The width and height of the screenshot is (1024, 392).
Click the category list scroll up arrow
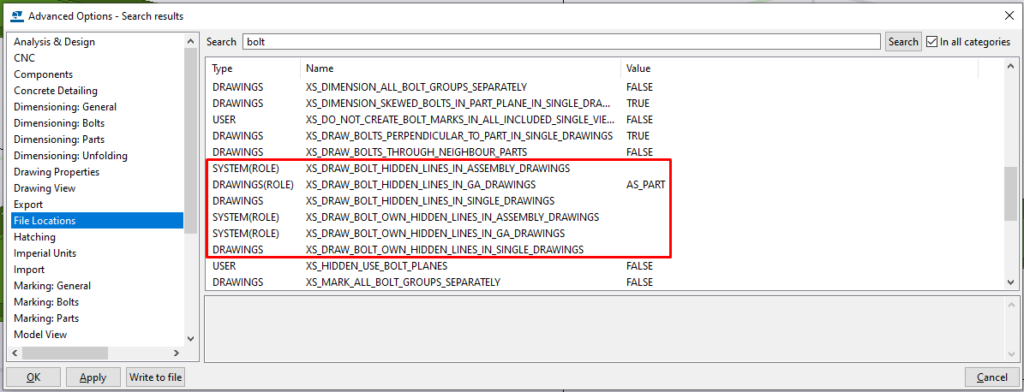click(x=190, y=42)
